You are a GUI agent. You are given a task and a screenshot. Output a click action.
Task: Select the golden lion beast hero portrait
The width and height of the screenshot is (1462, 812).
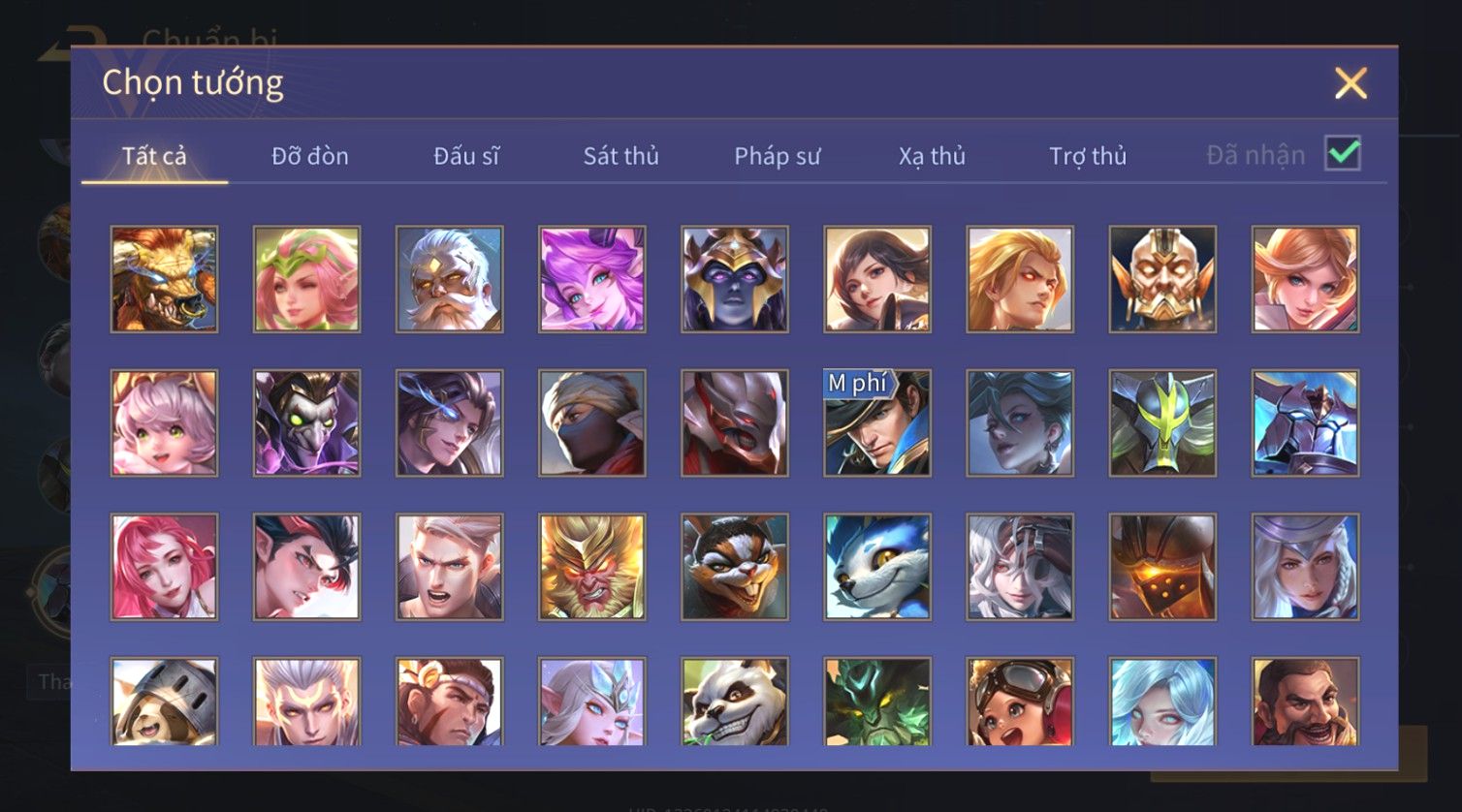click(x=164, y=279)
